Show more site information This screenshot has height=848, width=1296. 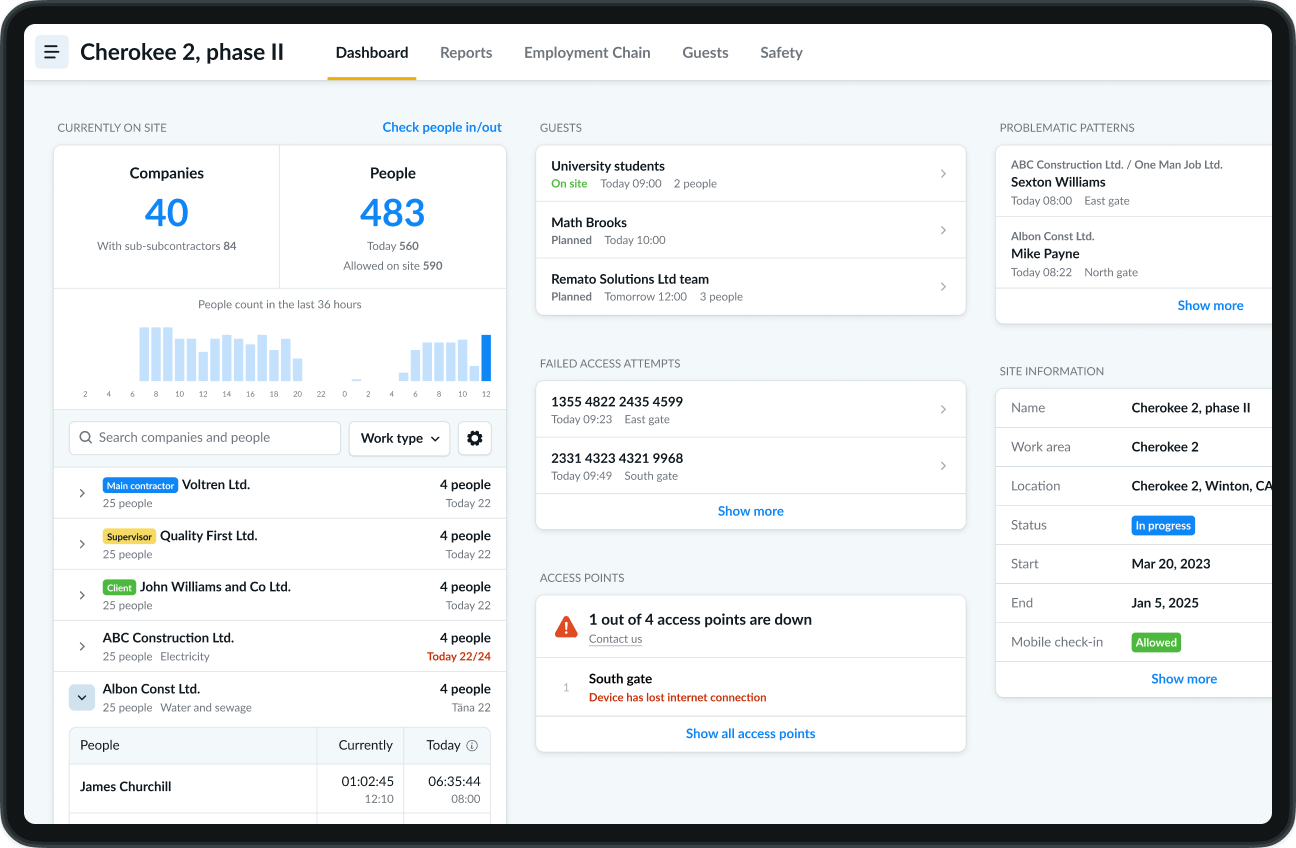pos(1184,679)
